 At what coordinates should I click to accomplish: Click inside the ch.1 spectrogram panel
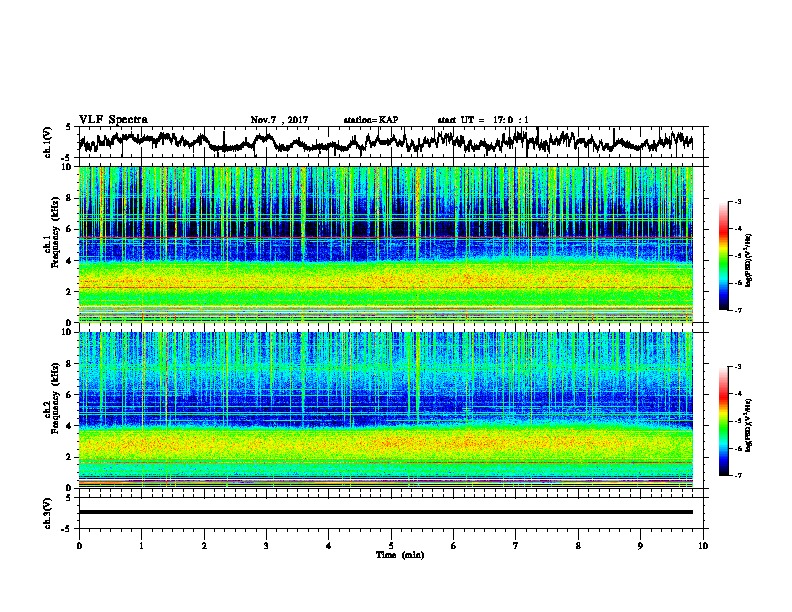pos(386,244)
